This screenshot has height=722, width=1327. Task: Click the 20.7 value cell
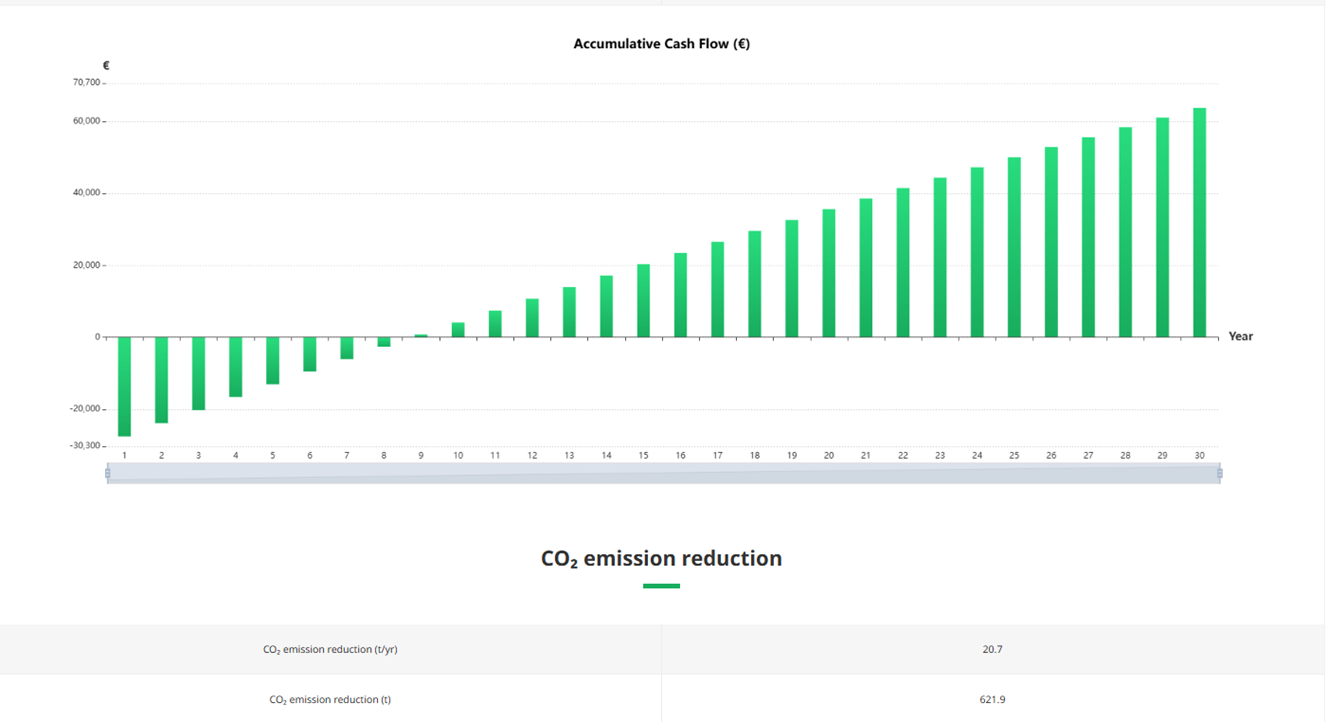[x=992, y=649]
